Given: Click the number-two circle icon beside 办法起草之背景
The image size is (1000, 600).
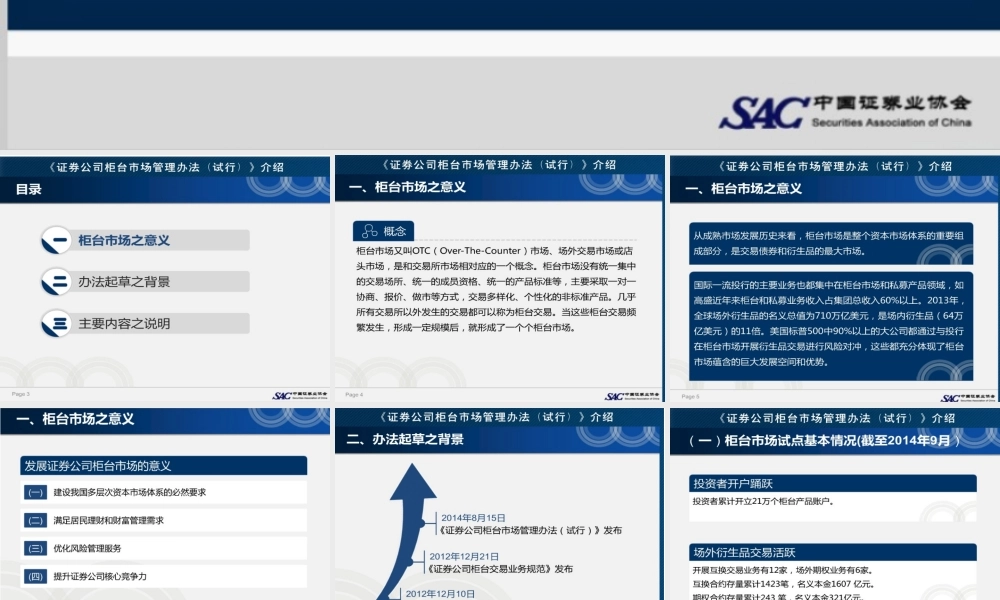Looking at the screenshot, I should (56, 282).
